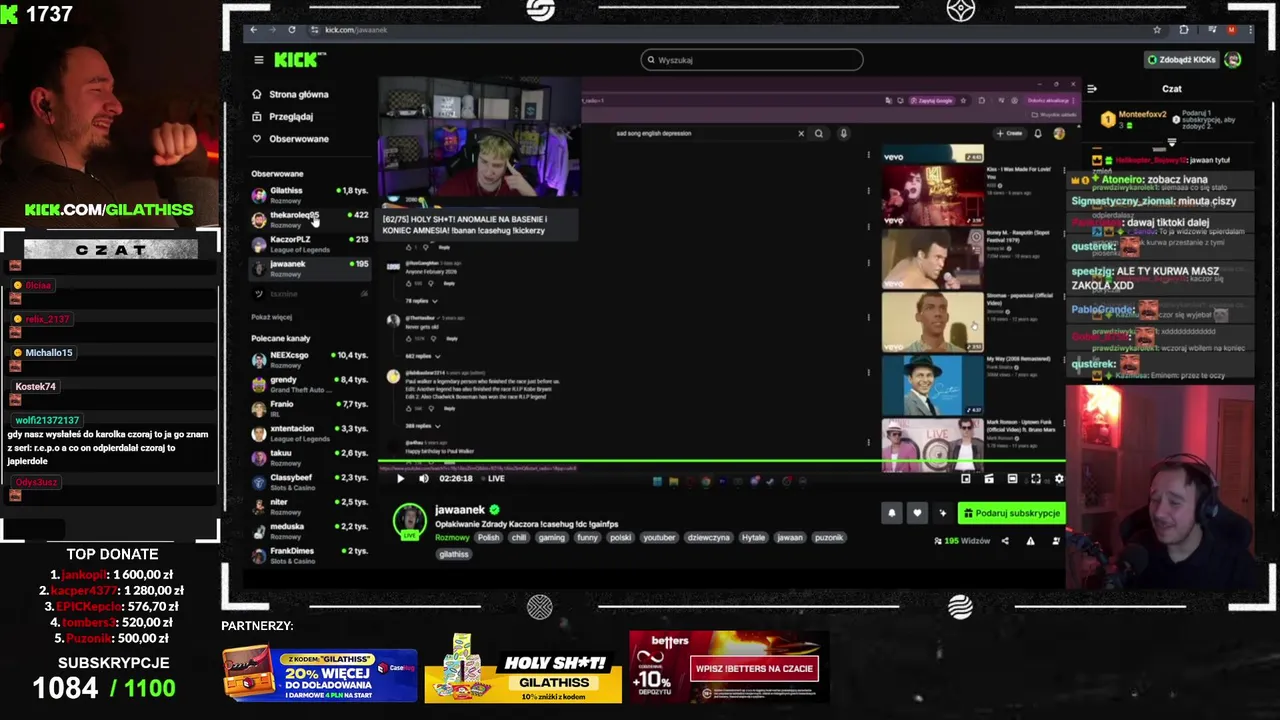
Task: Open Strona główna in sidebar
Action: (x=290, y=94)
